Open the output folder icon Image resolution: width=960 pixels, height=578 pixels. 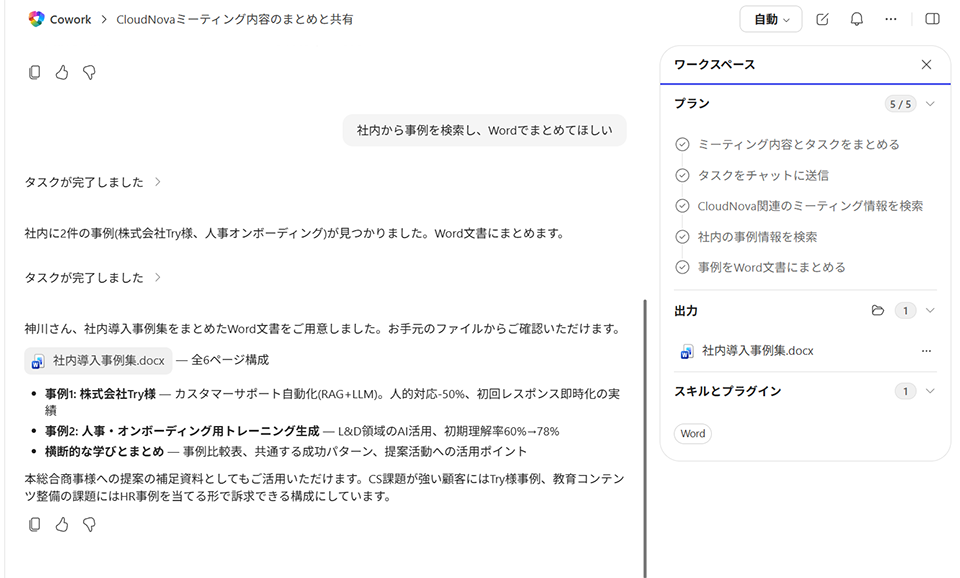point(877,310)
